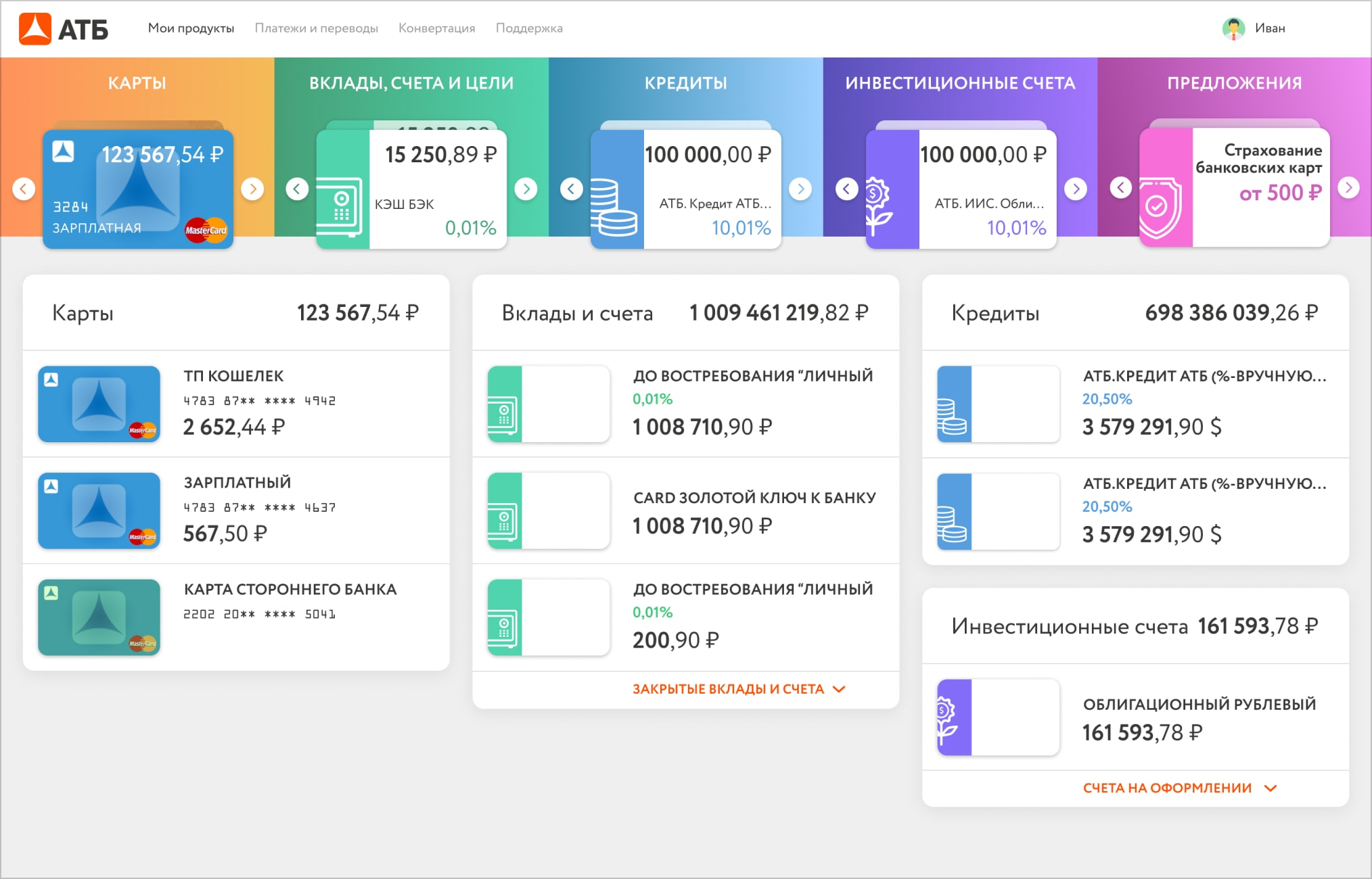Previous arrow in Инвестиционные счета carousel
The height and width of the screenshot is (879, 1372).
pos(846,189)
